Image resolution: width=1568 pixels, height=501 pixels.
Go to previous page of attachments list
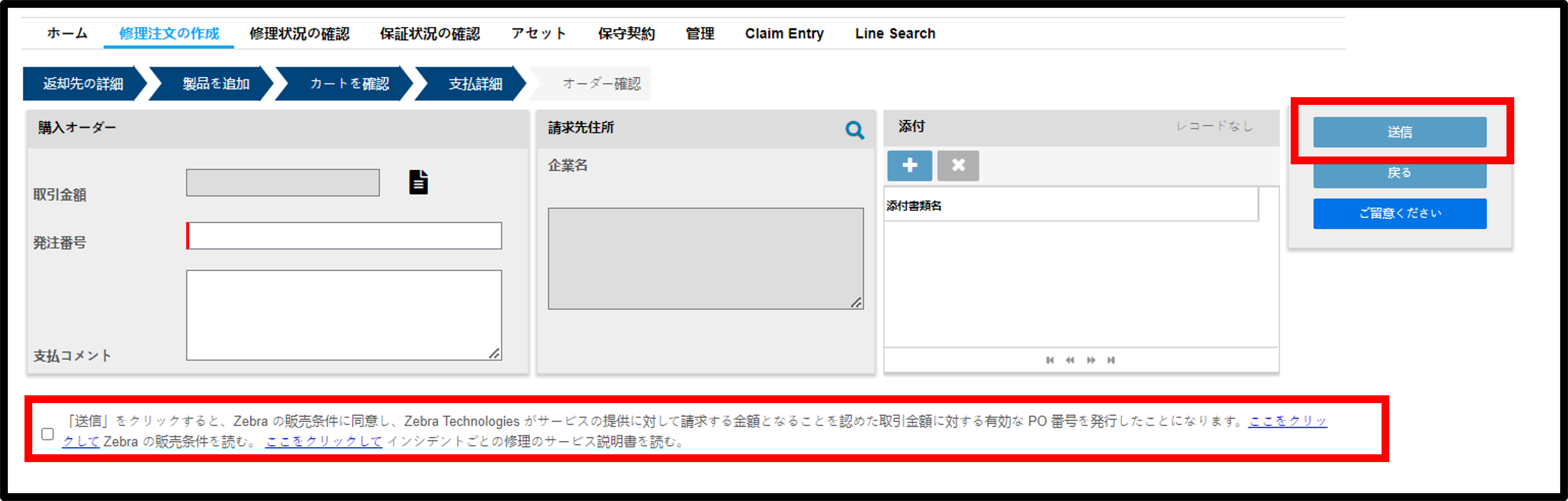[1070, 360]
